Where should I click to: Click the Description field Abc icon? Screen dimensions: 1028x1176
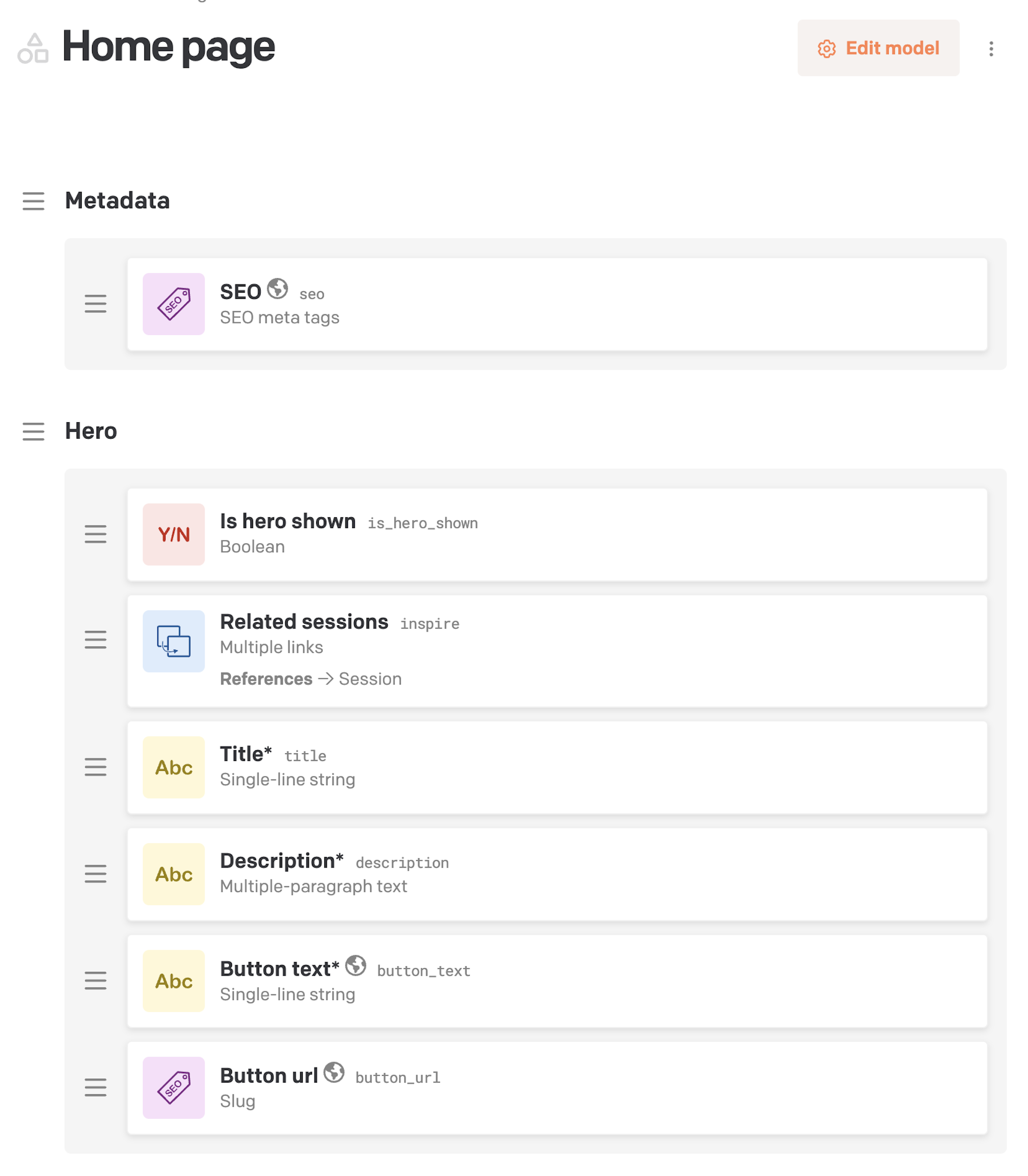click(174, 874)
